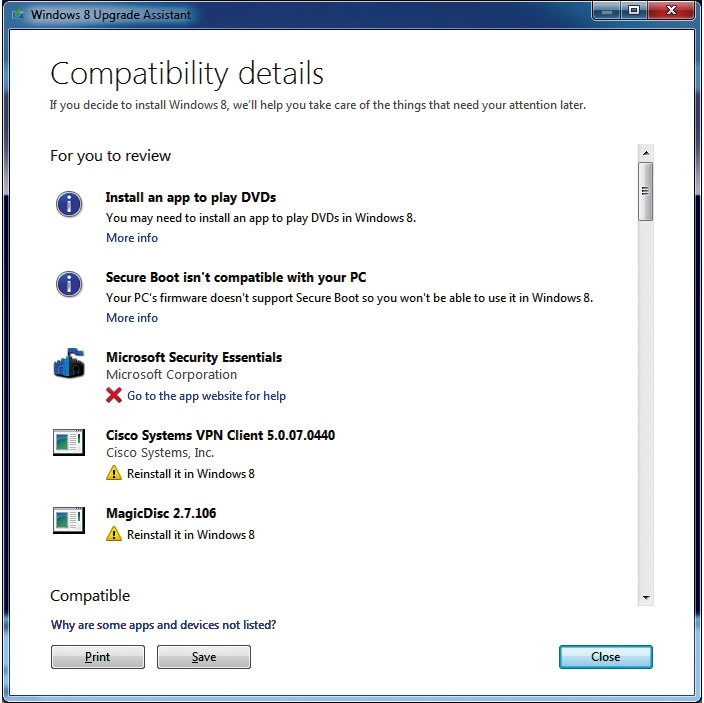The width and height of the screenshot is (704, 703).
Task: Click the For you to review heading
Action: point(110,156)
